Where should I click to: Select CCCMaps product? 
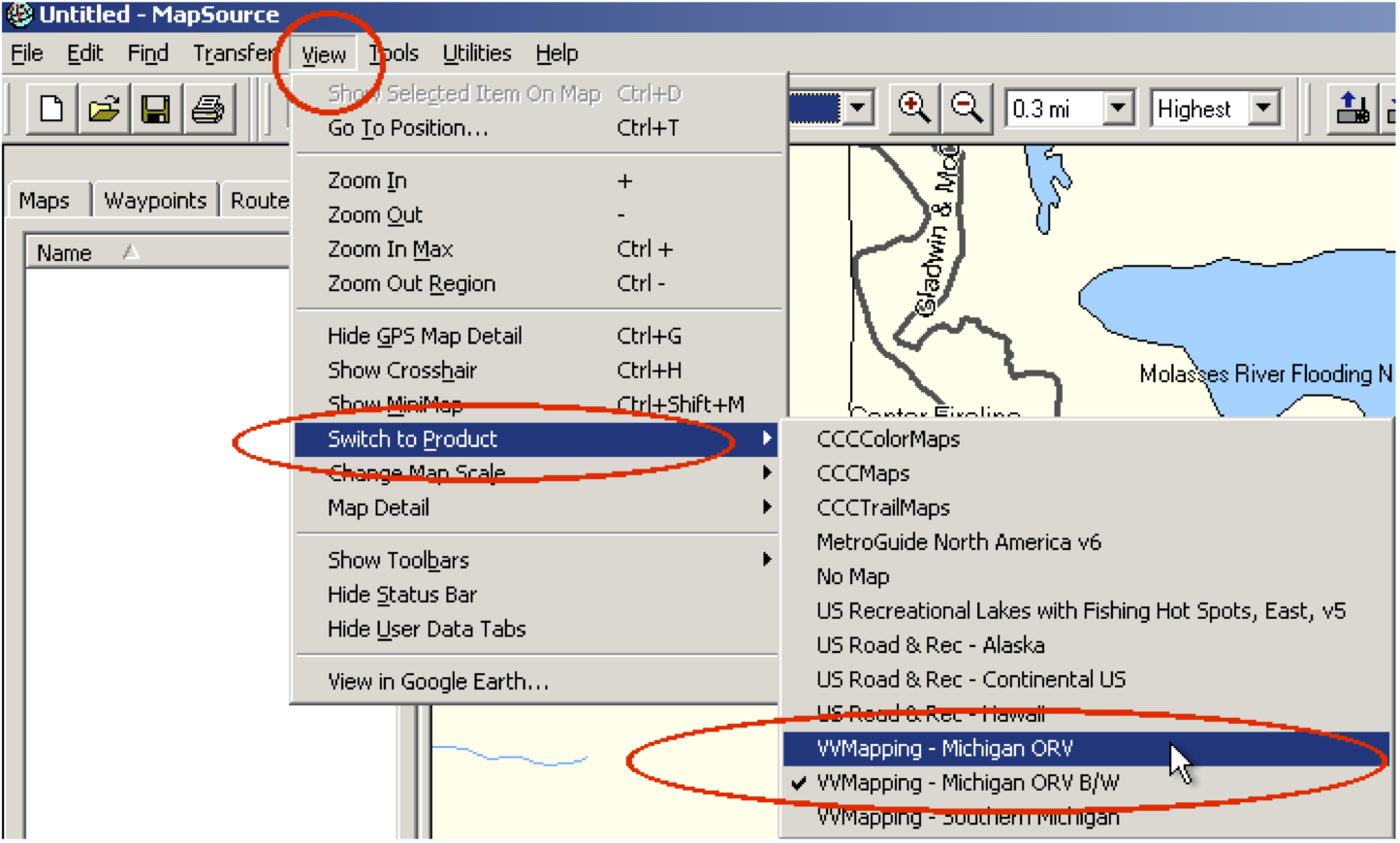[x=1086, y=473]
